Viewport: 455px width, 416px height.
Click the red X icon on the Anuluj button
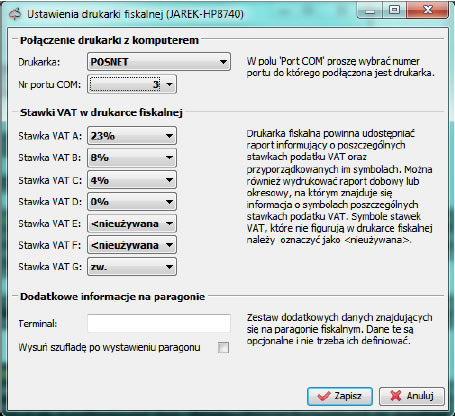(x=395, y=396)
